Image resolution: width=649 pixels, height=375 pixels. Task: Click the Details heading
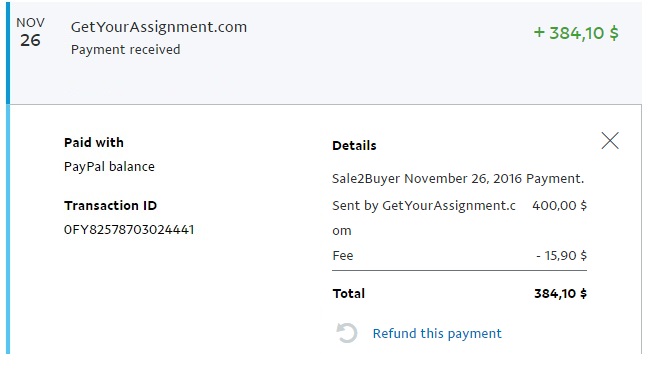(354, 146)
